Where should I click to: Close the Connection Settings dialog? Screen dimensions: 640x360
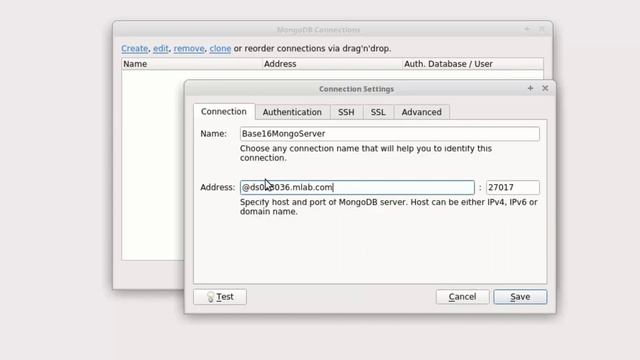545,88
